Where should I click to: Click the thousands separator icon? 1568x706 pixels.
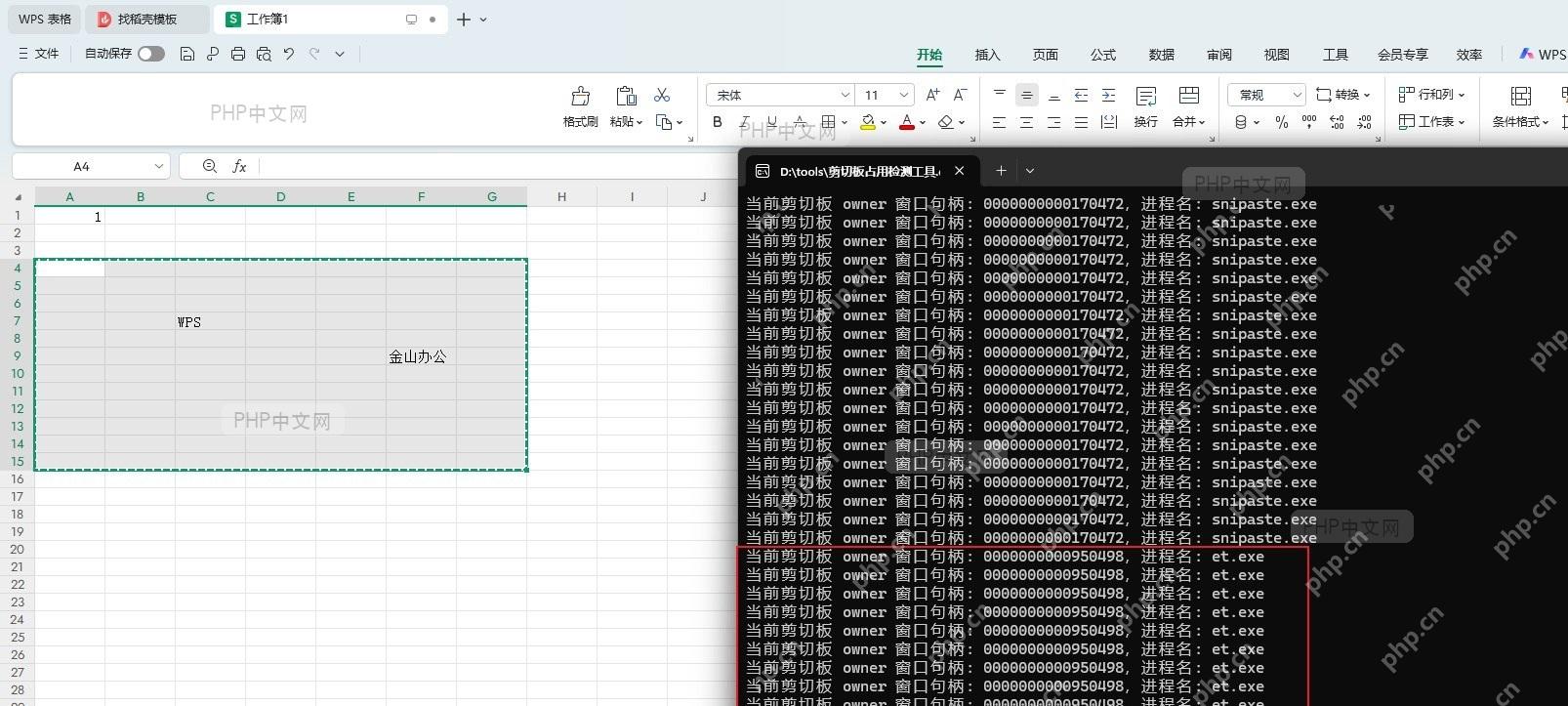[x=1309, y=122]
